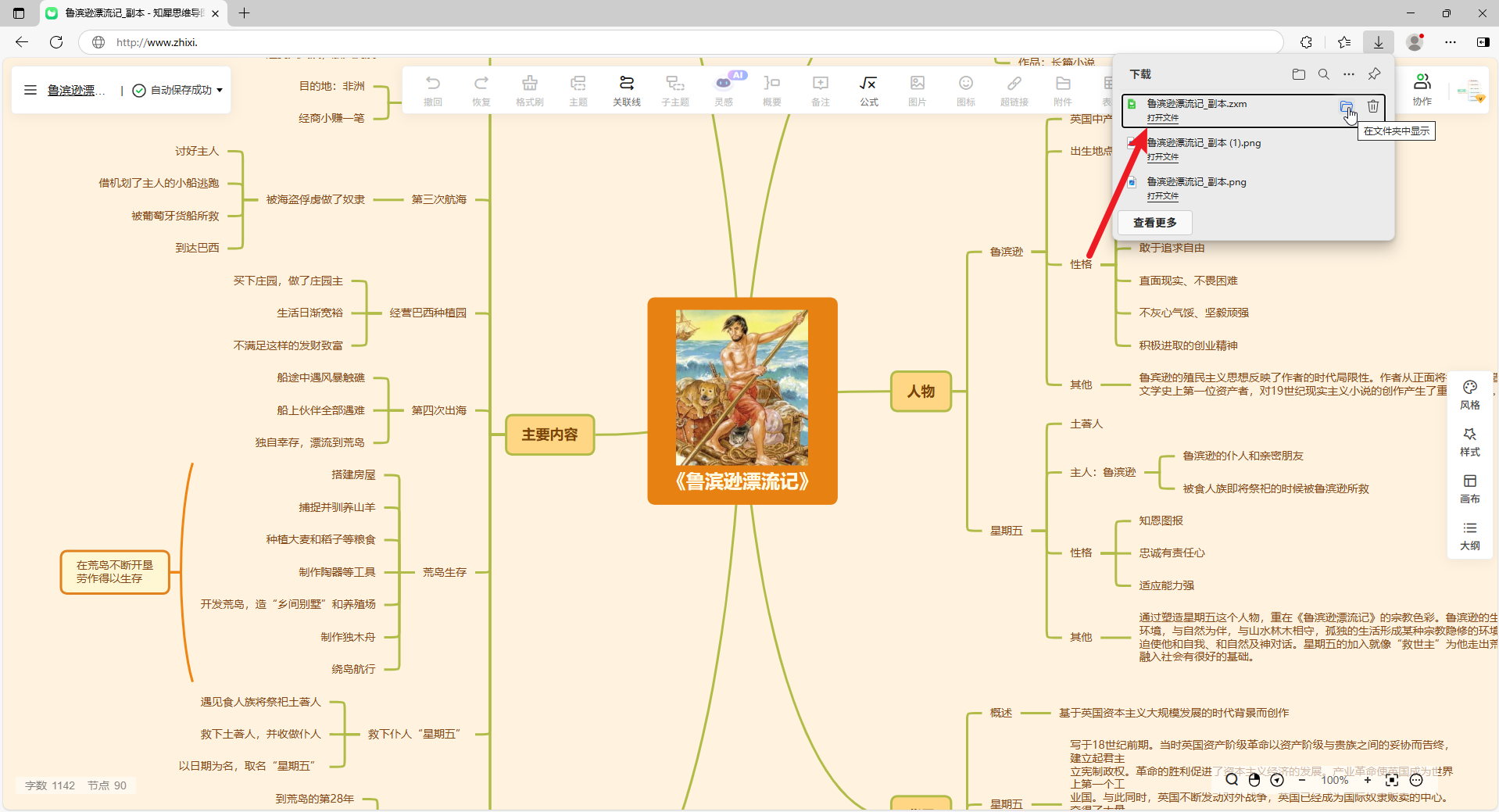The height and width of the screenshot is (812, 1499).
Task: Insert an Image (图片)
Action: [918, 90]
